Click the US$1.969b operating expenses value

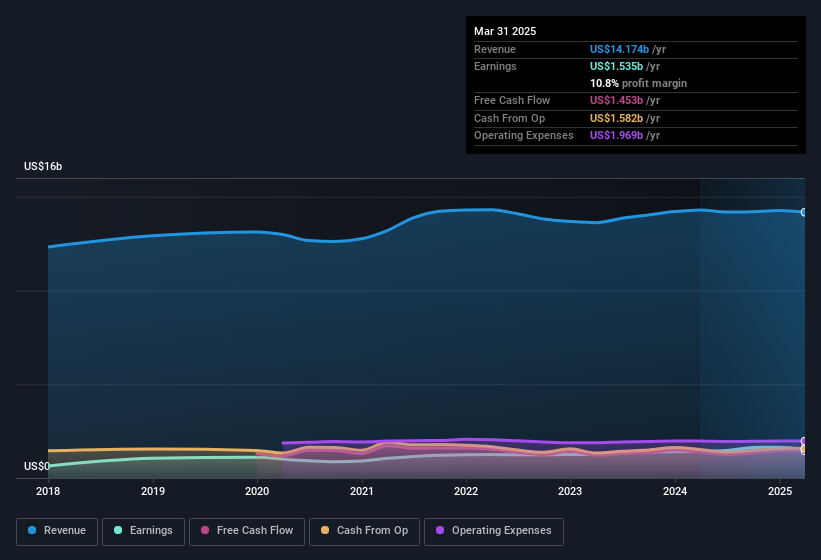[x=616, y=136]
